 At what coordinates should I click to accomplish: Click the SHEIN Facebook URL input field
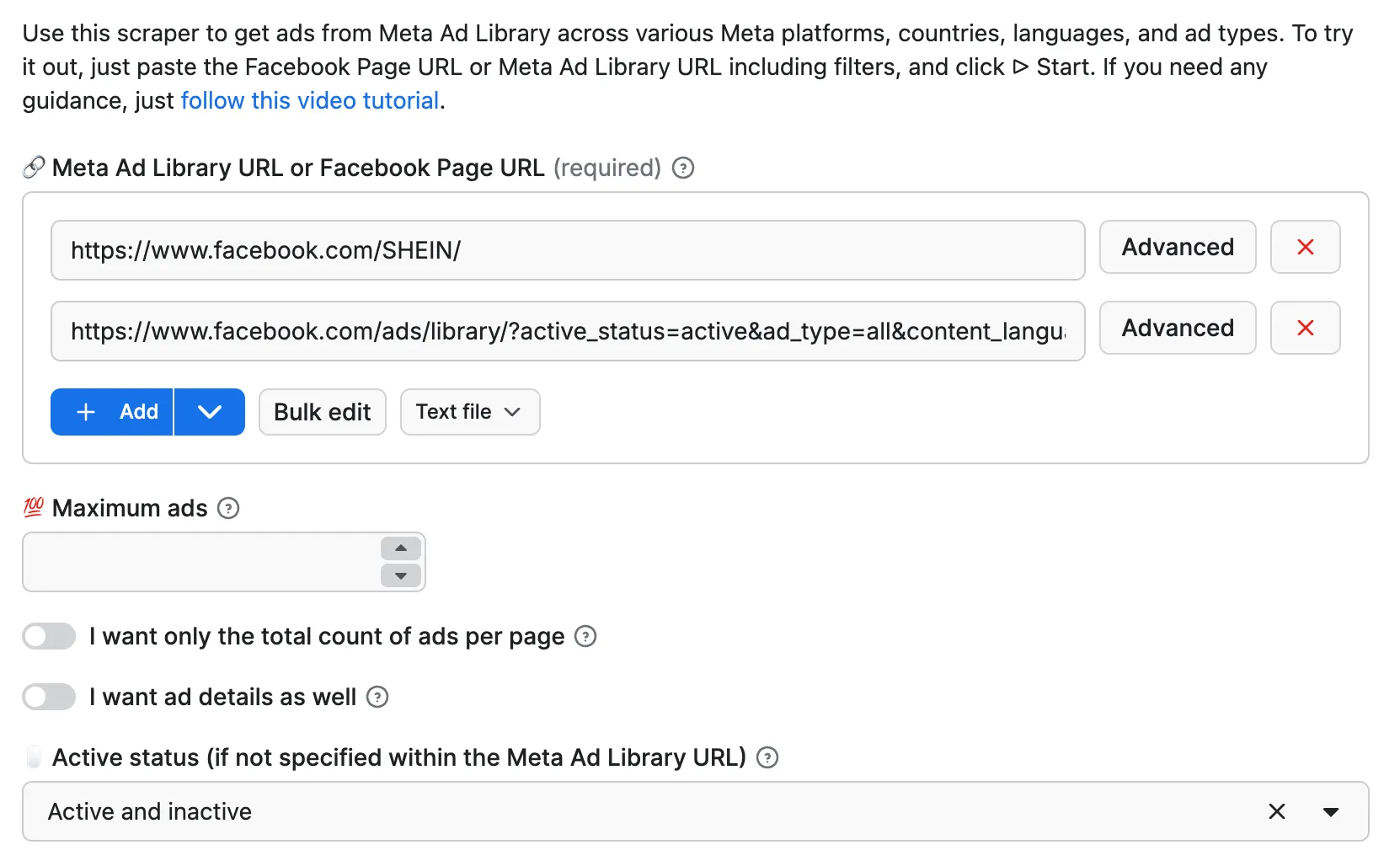point(567,251)
